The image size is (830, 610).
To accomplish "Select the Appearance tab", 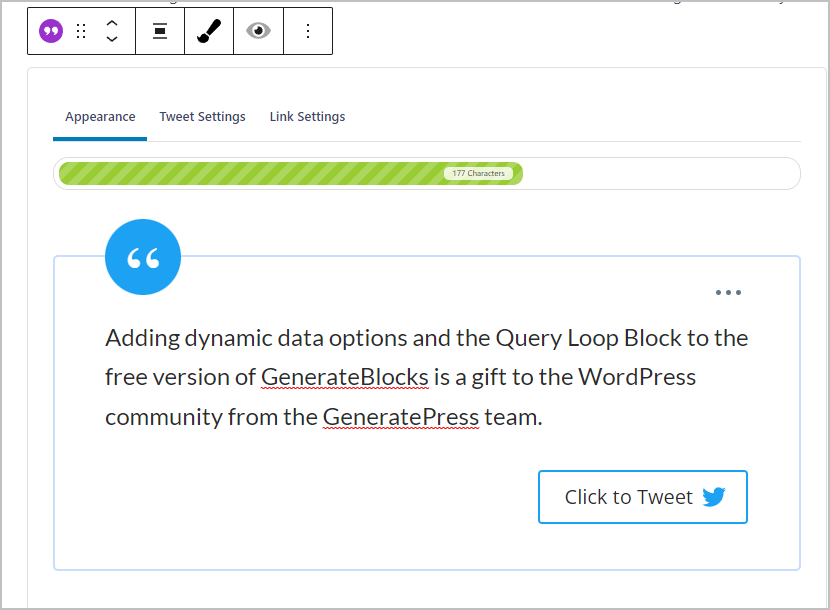I will [100, 116].
